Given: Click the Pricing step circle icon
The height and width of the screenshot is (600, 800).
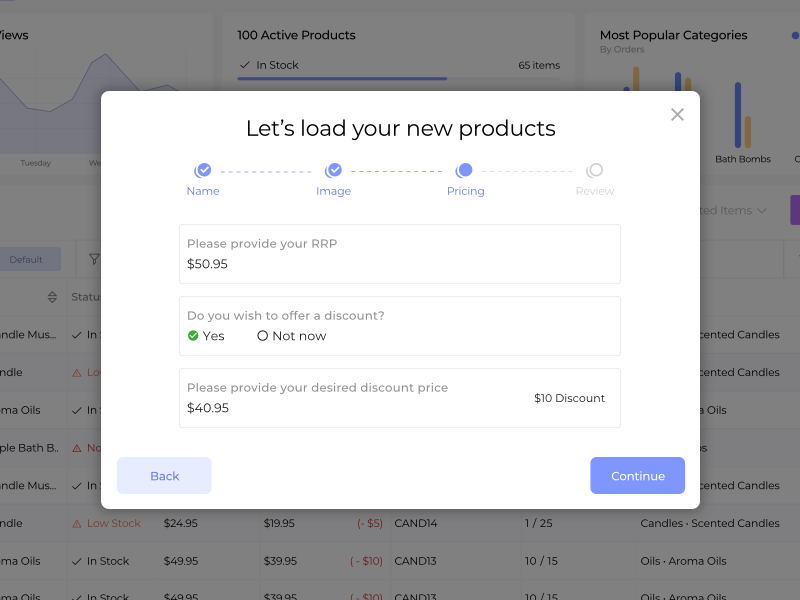Looking at the screenshot, I should pyautogui.click(x=465, y=171).
